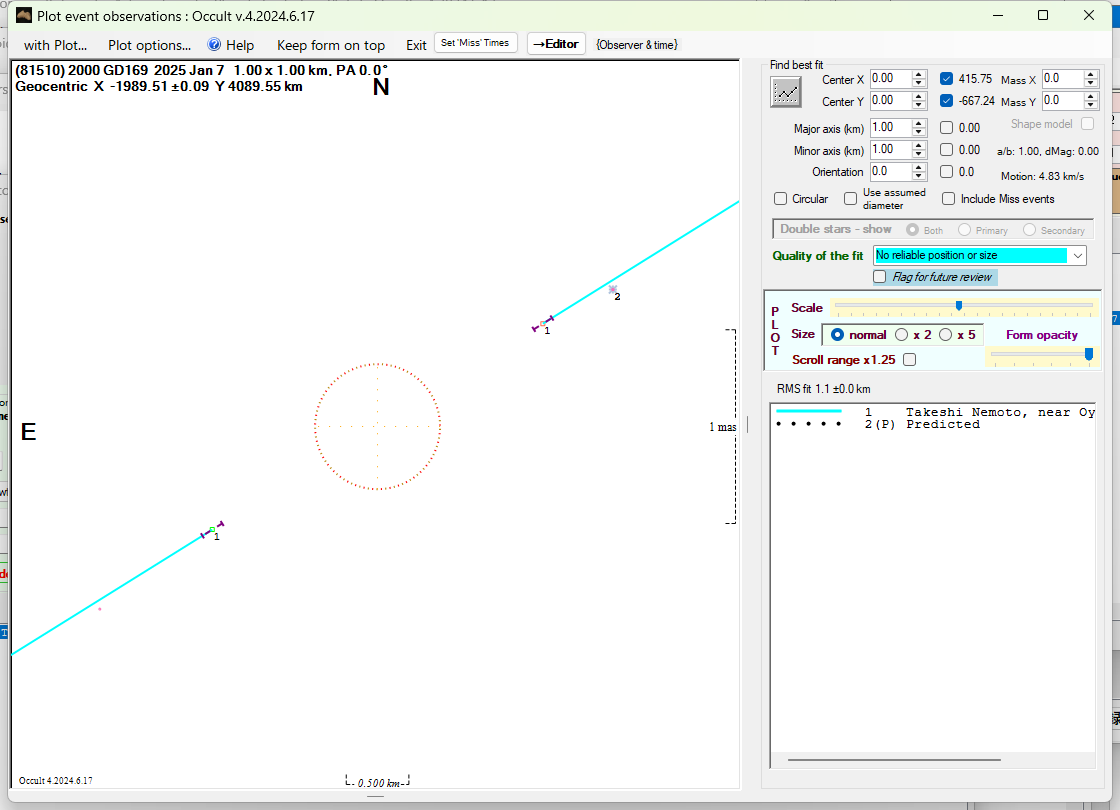Open the with Plot... menu
The image size is (1120, 810).
click(55, 45)
